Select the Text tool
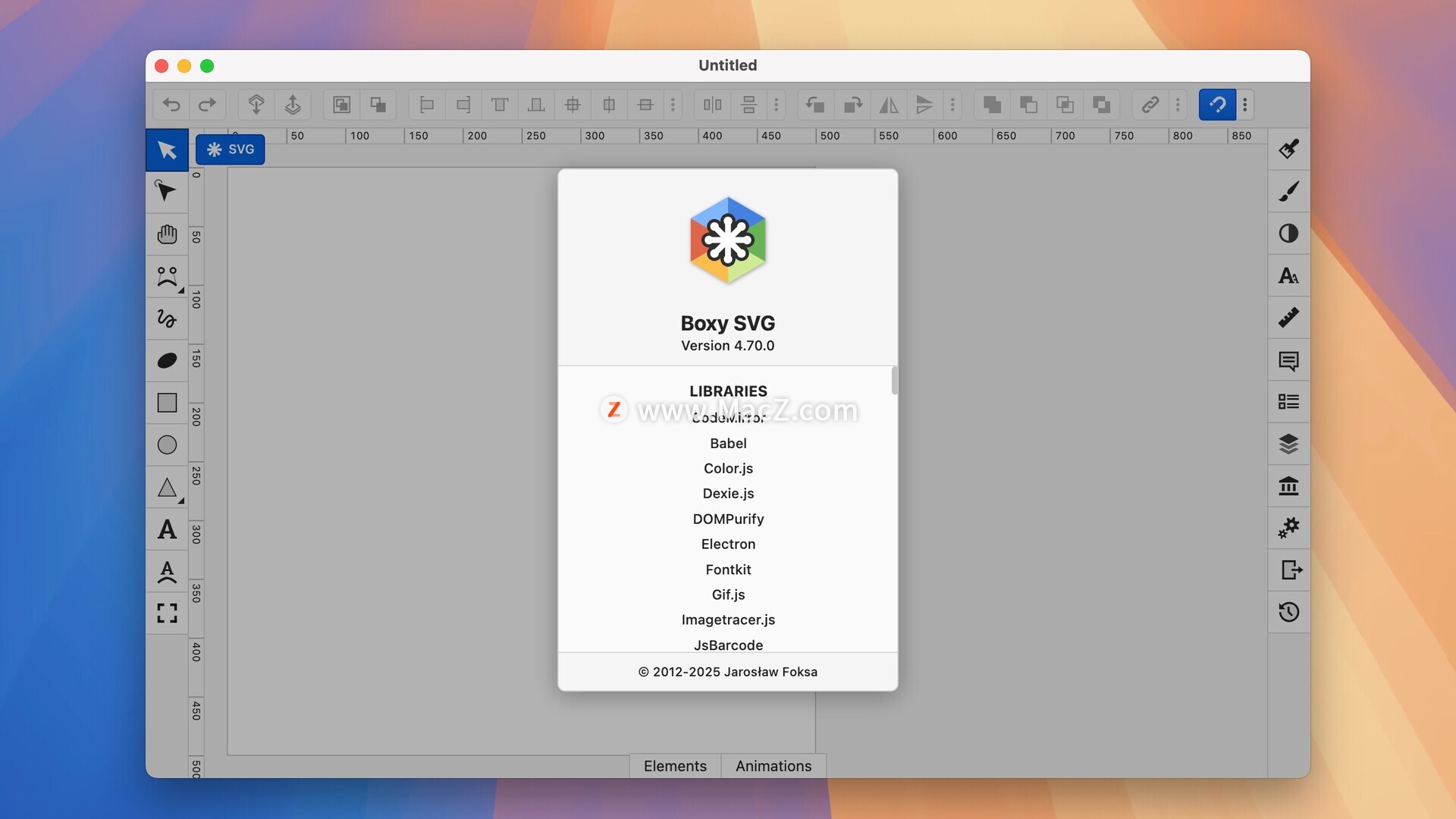 pyautogui.click(x=167, y=529)
